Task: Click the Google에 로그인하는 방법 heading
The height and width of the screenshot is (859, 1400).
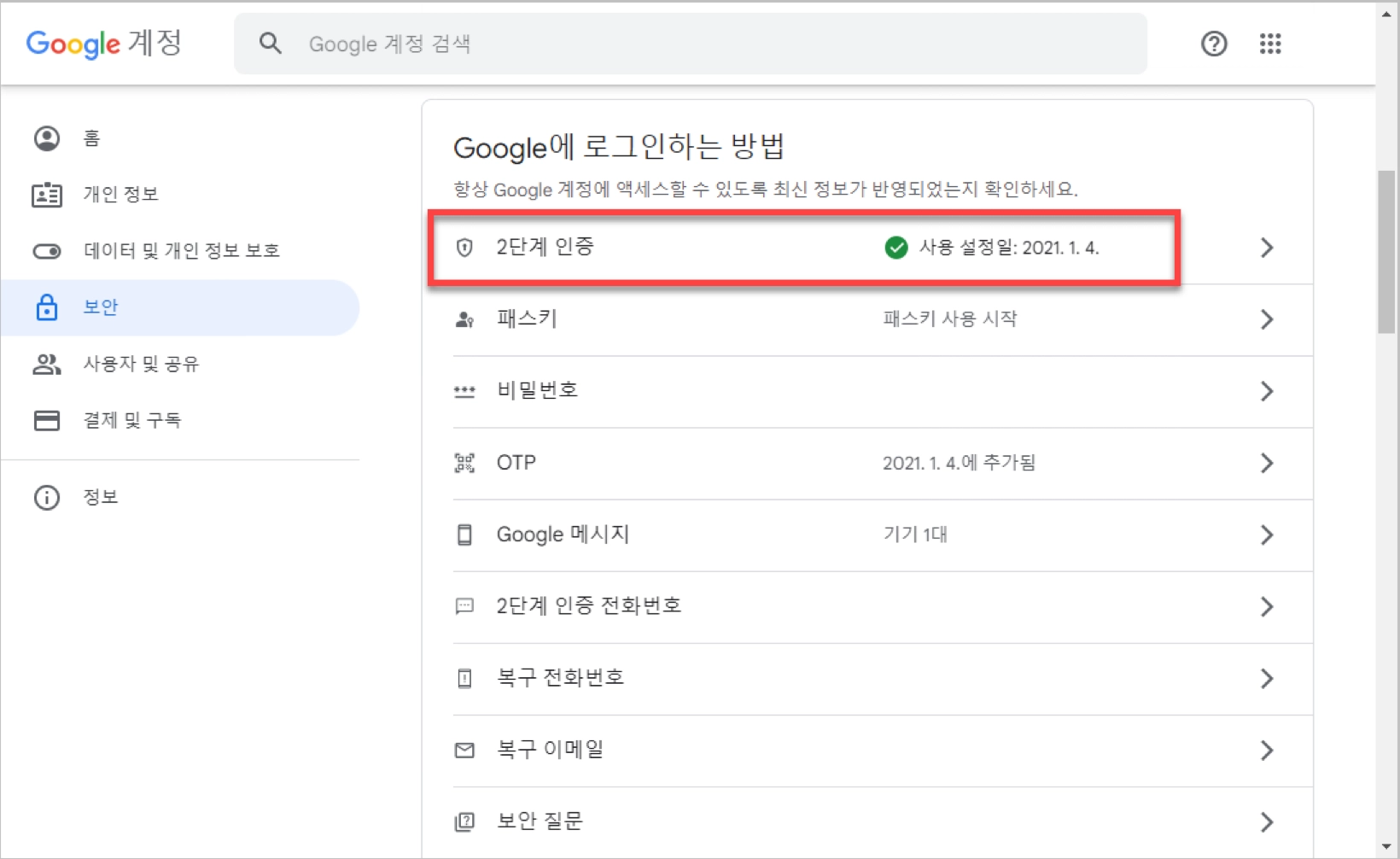Action: coord(619,147)
